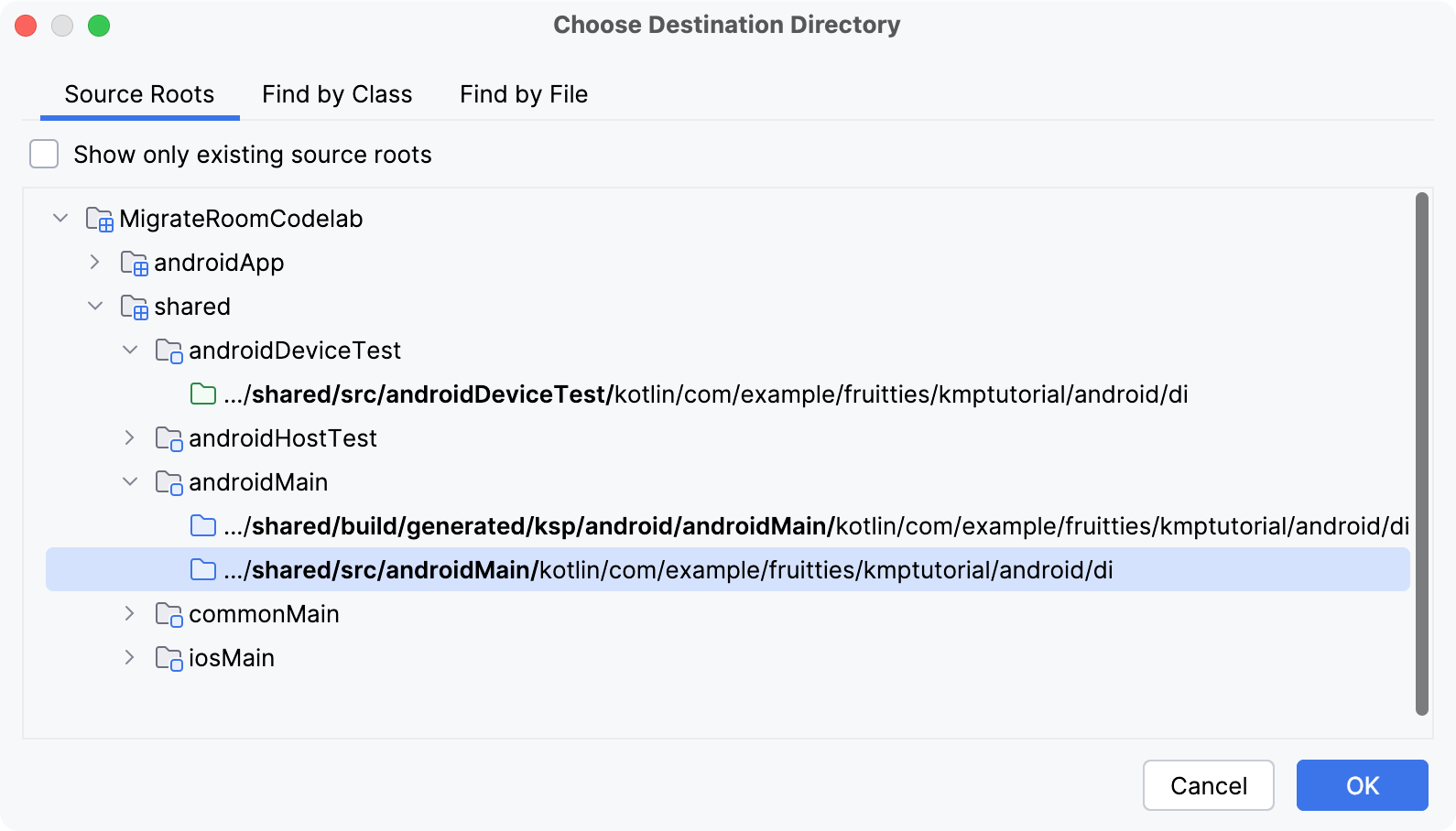
Task: Click the generated ksp androidMain folder icon
Action: coord(203,526)
